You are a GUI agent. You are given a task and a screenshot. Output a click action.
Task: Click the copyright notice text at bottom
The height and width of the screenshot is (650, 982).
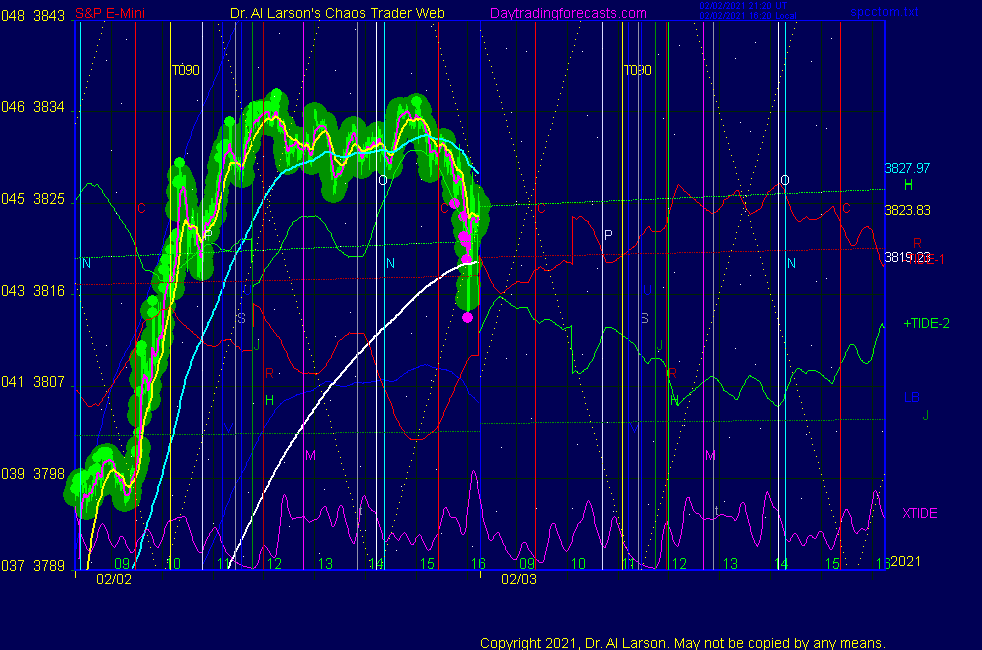(683, 643)
